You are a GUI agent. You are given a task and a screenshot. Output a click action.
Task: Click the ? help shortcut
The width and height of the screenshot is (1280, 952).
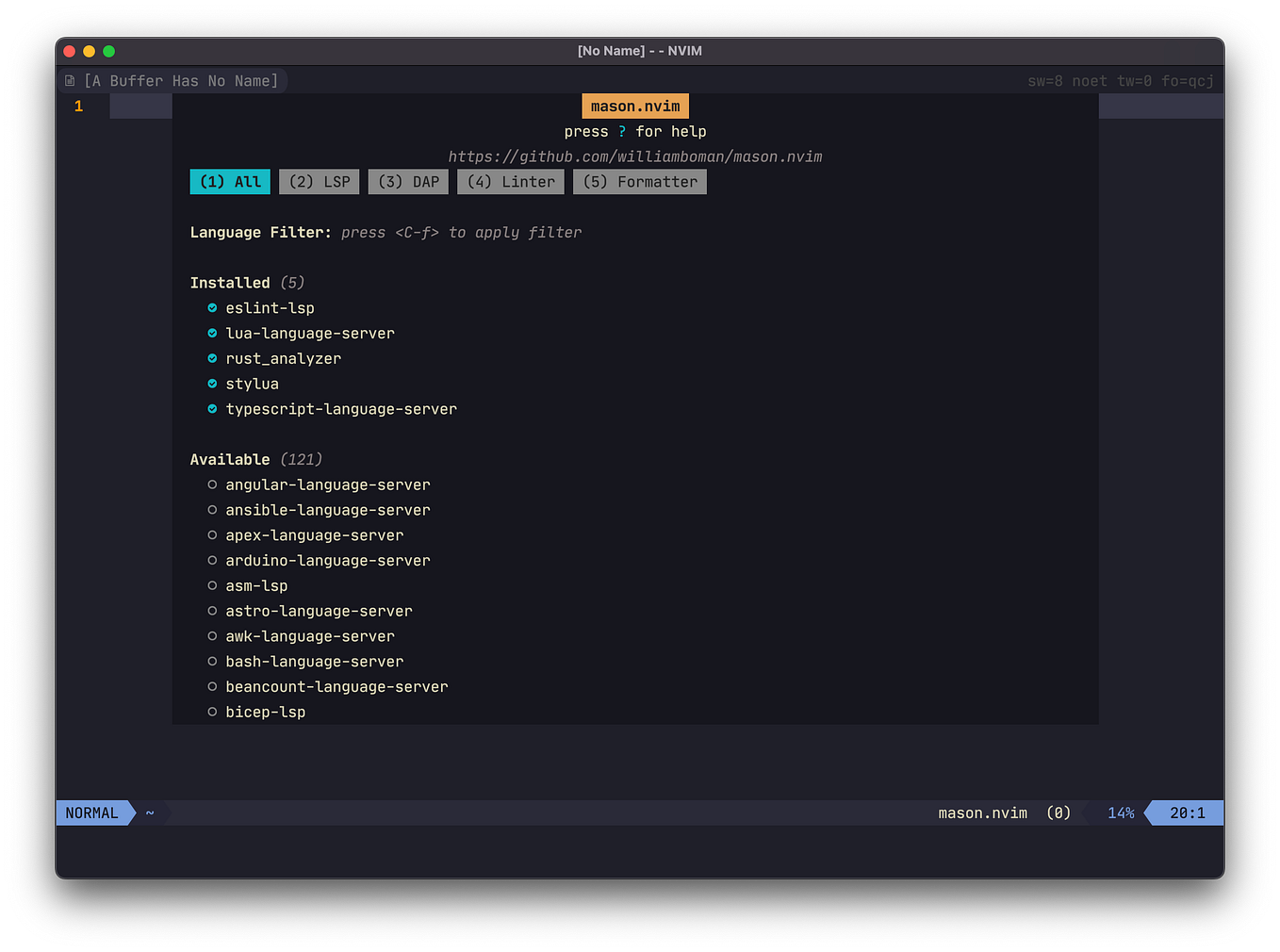click(x=621, y=131)
